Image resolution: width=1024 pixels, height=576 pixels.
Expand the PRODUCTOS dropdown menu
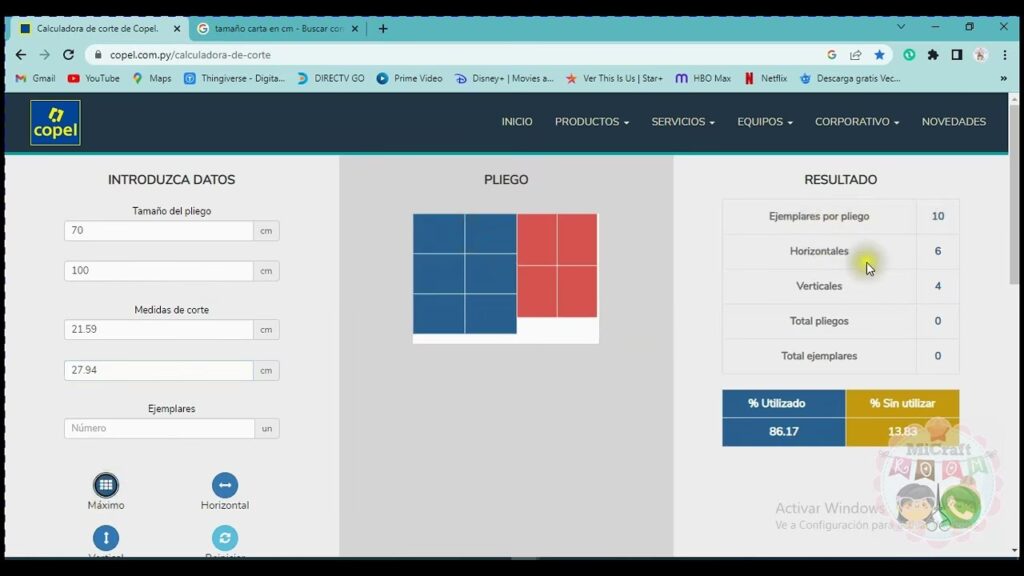point(592,122)
